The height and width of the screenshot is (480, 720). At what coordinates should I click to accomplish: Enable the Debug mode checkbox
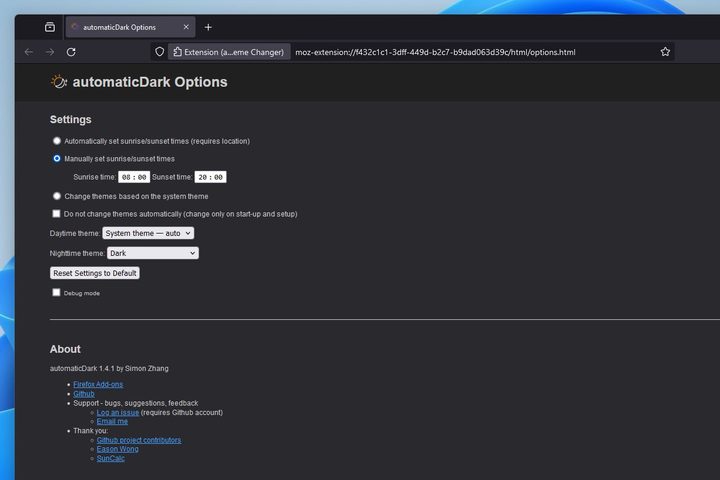coord(56,293)
